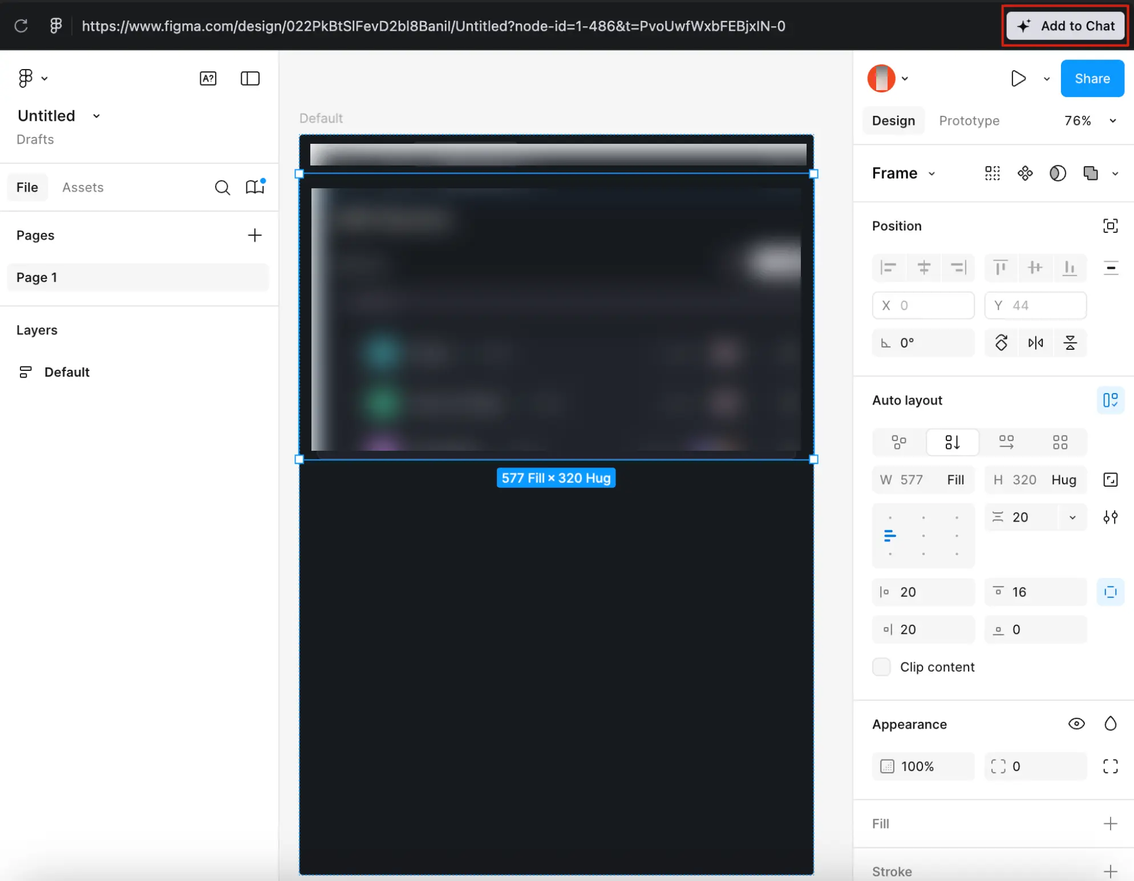Image resolution: width=1134 pixels, height=881 pixels.
Task: Open the 76% zoom dropdown
Action: click(x=1090, y=121)
